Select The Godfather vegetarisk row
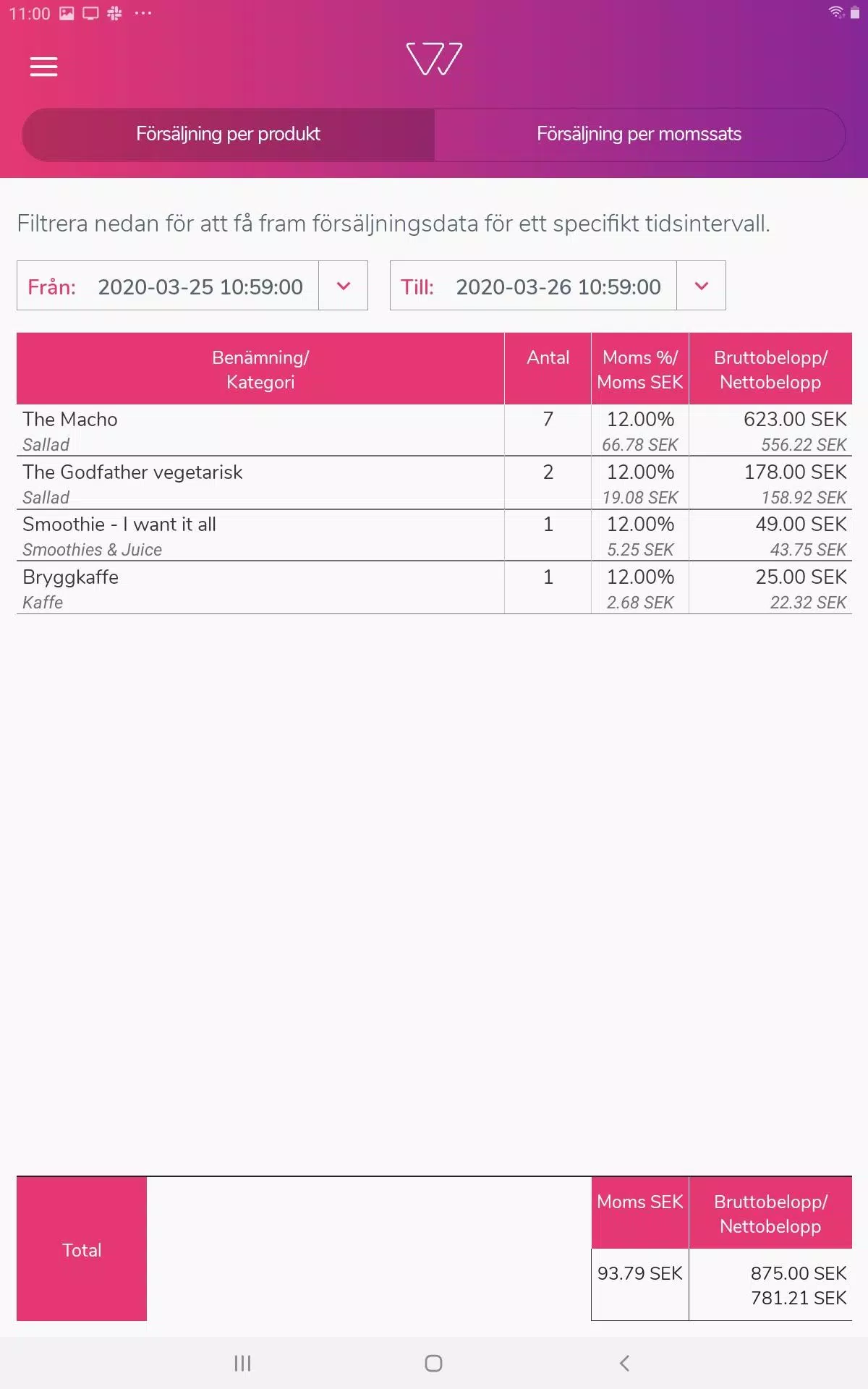This screenshot has height=1389, width=868. coord(434,483)
